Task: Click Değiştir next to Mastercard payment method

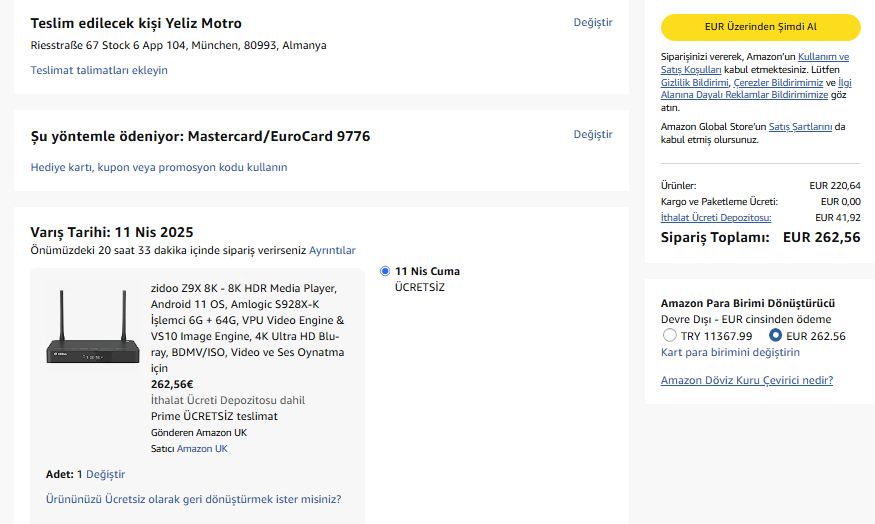Action: [593, 134]
